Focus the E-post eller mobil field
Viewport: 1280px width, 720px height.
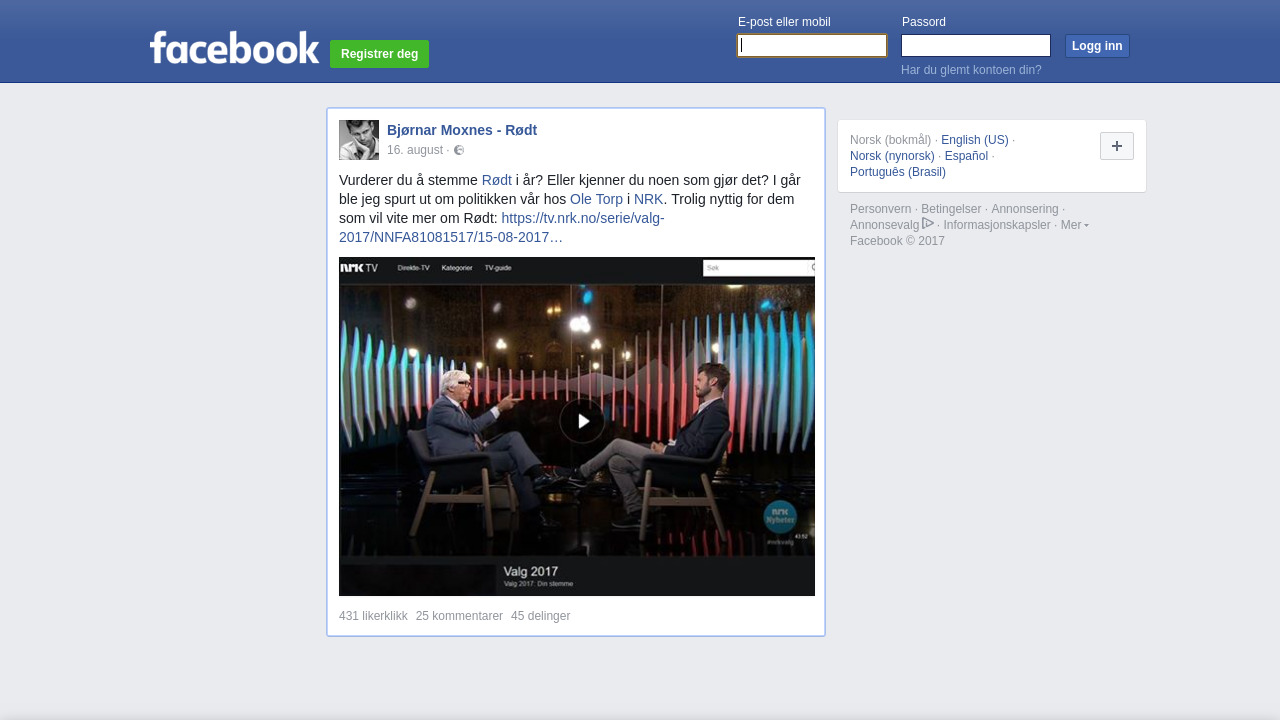point(812,46)
